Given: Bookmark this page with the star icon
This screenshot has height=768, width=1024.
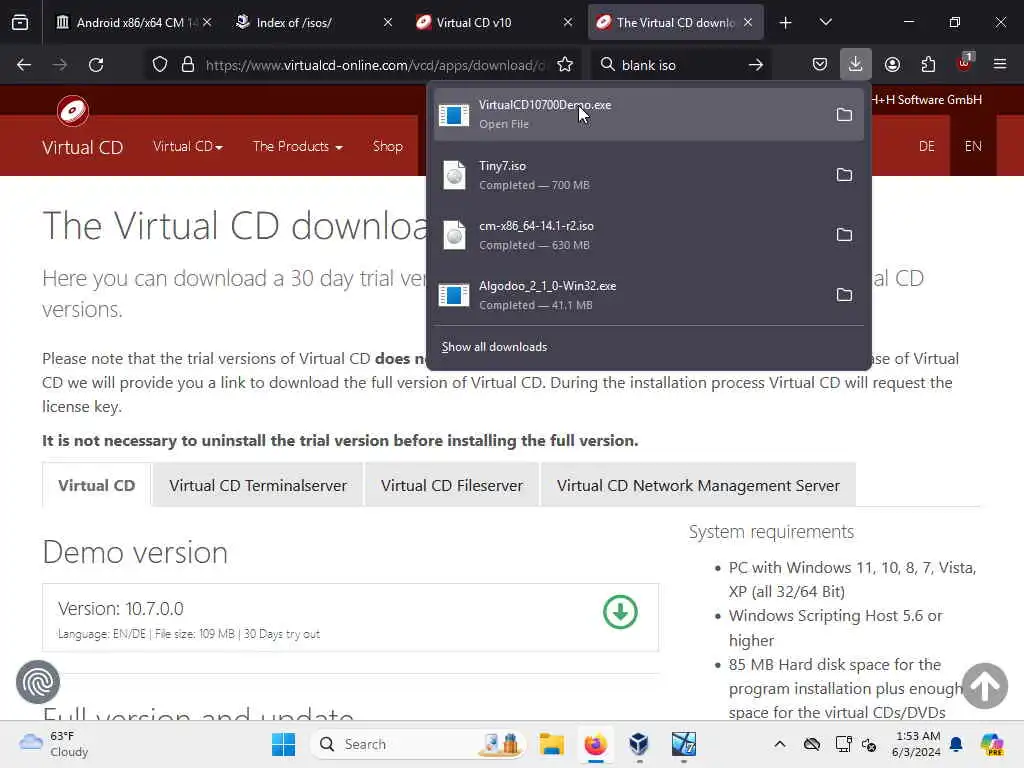Looking at the screenshot, I should [565, 65].
